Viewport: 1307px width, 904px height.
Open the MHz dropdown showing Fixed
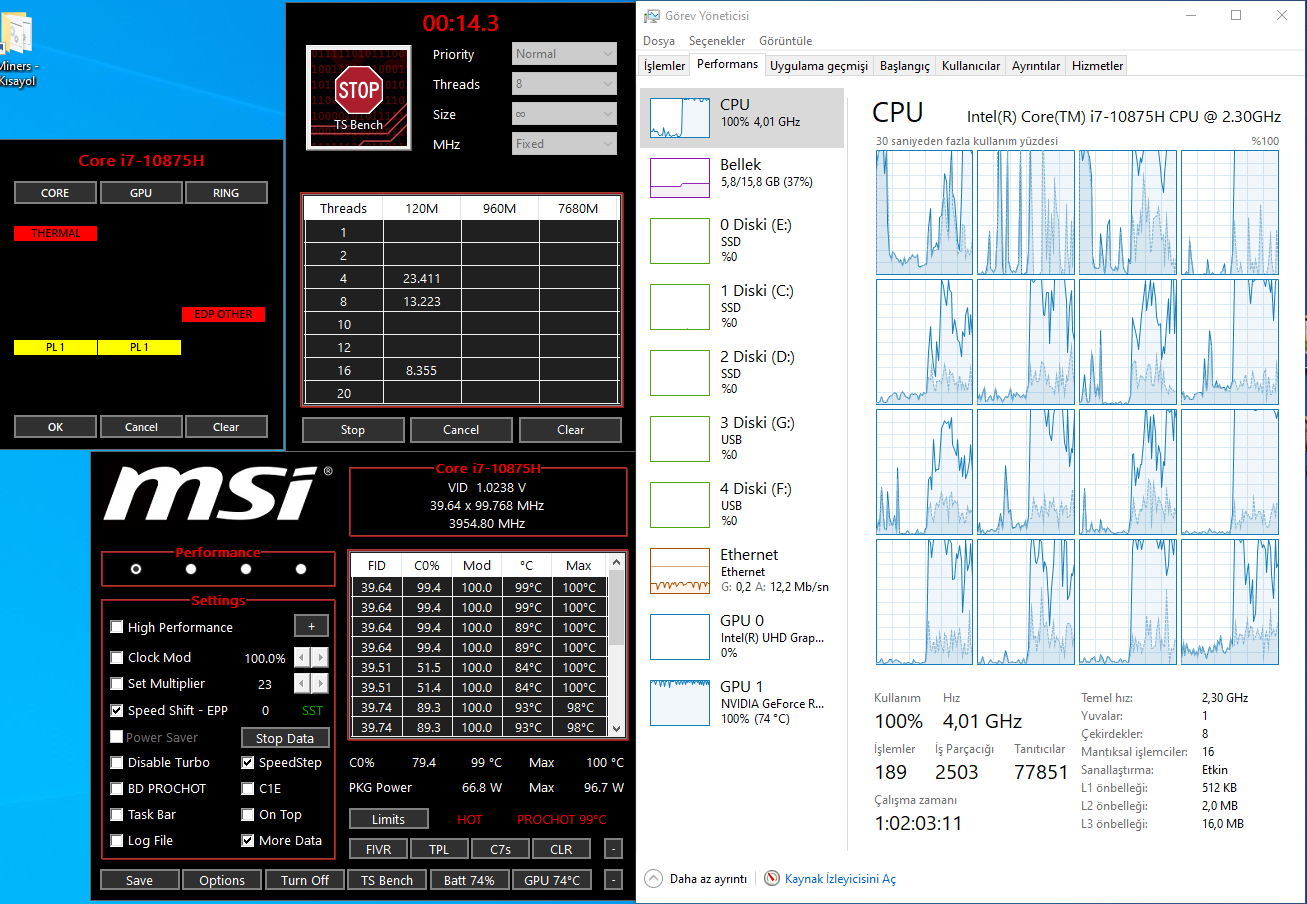pos(565,144)
